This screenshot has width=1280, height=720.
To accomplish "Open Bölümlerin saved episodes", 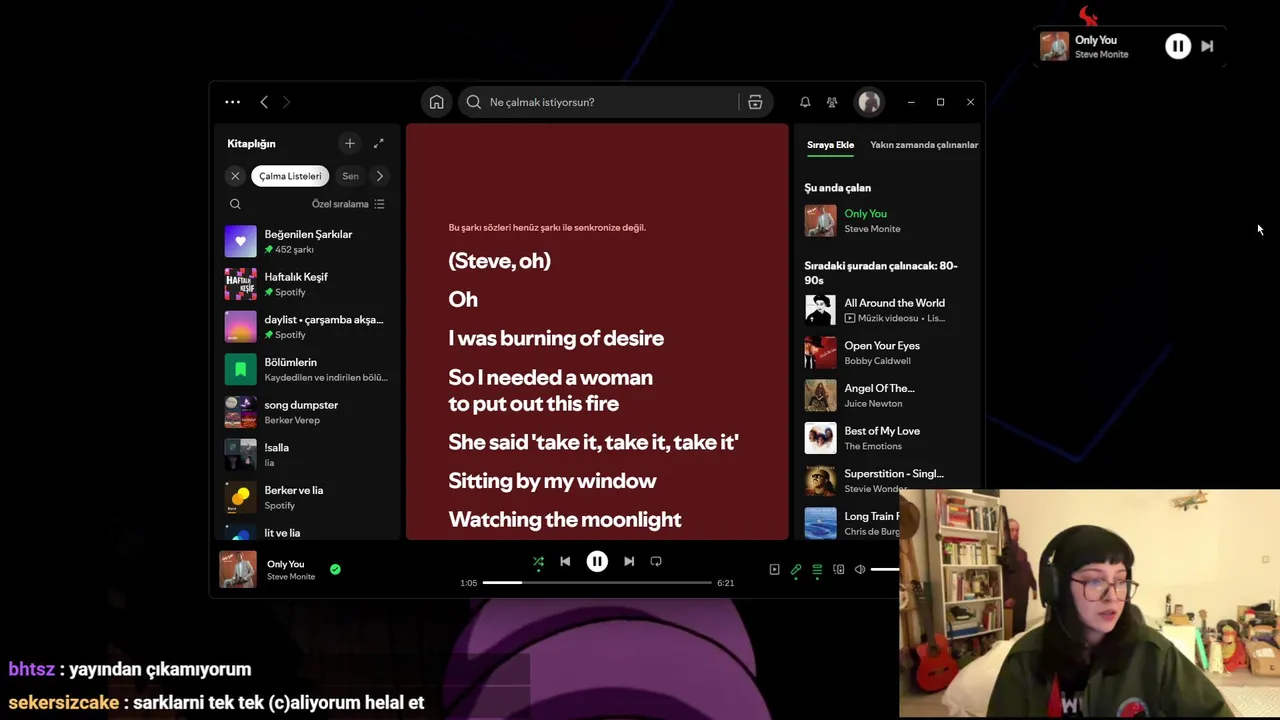I will pos(307,369).
